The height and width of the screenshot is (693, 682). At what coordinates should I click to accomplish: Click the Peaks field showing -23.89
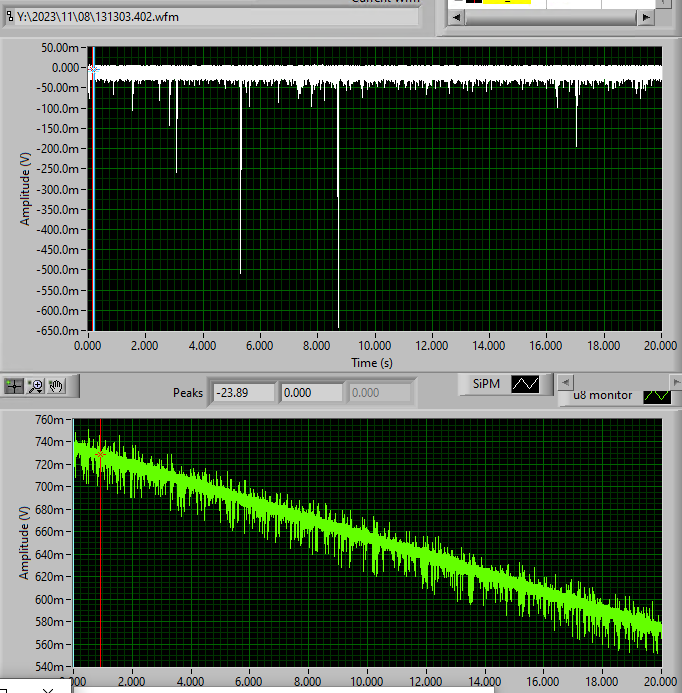(244, 392)
